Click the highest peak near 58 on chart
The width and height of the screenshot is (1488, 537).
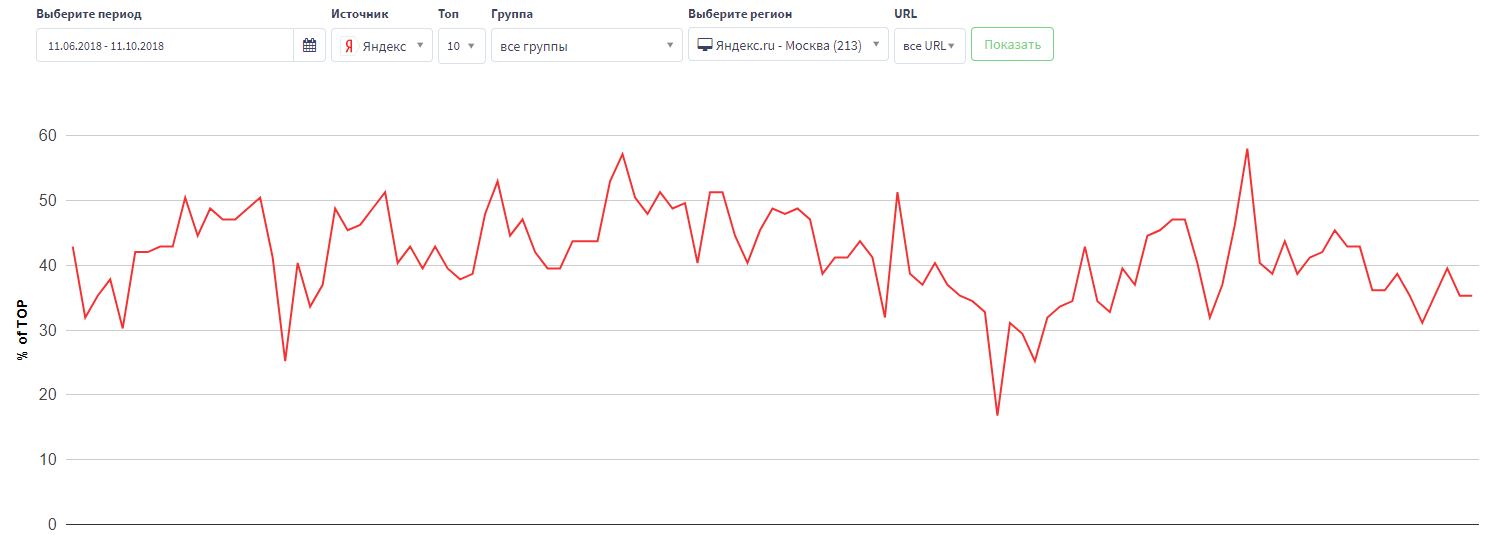pyautogui.click(x=1247, y=149)
